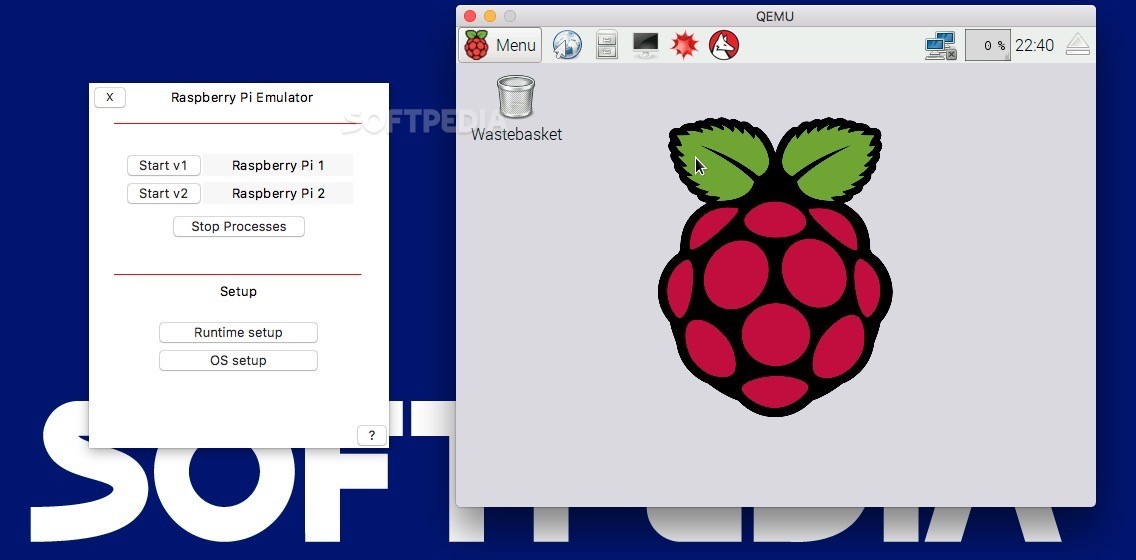The image size is (1136, 560).
Task: Click the Stop Processes button
Action: pos(238,226)
